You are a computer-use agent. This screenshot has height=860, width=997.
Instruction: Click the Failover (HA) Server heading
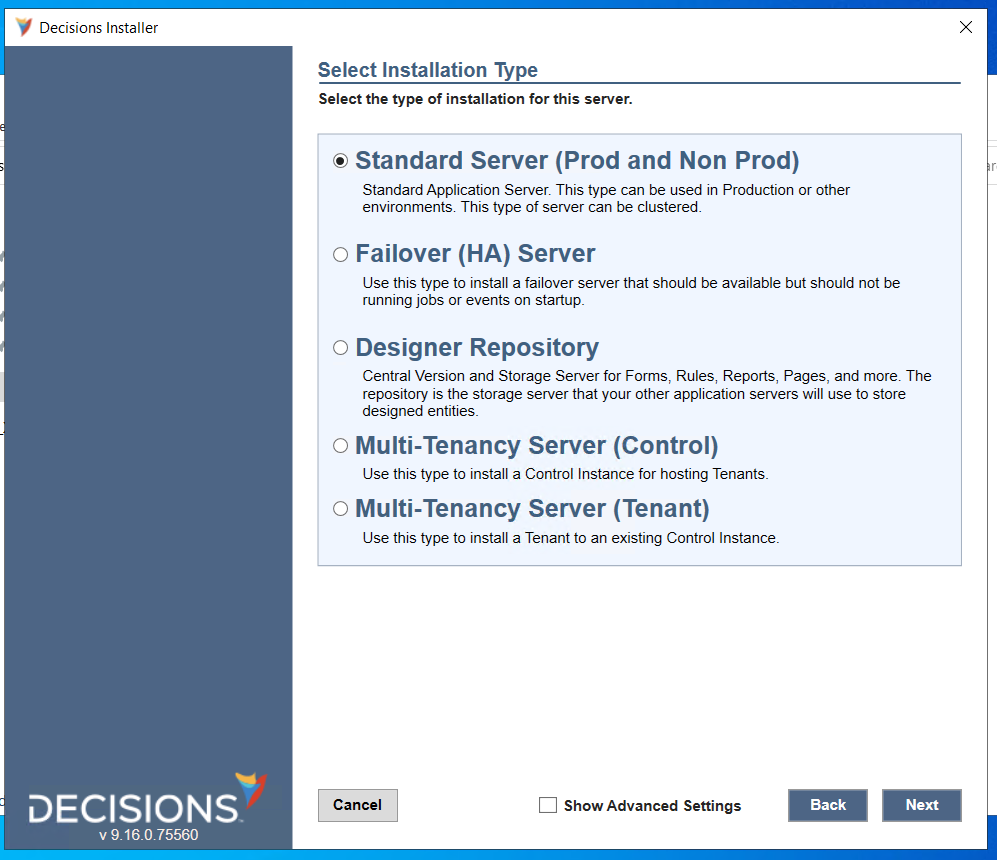coord(477,253)
